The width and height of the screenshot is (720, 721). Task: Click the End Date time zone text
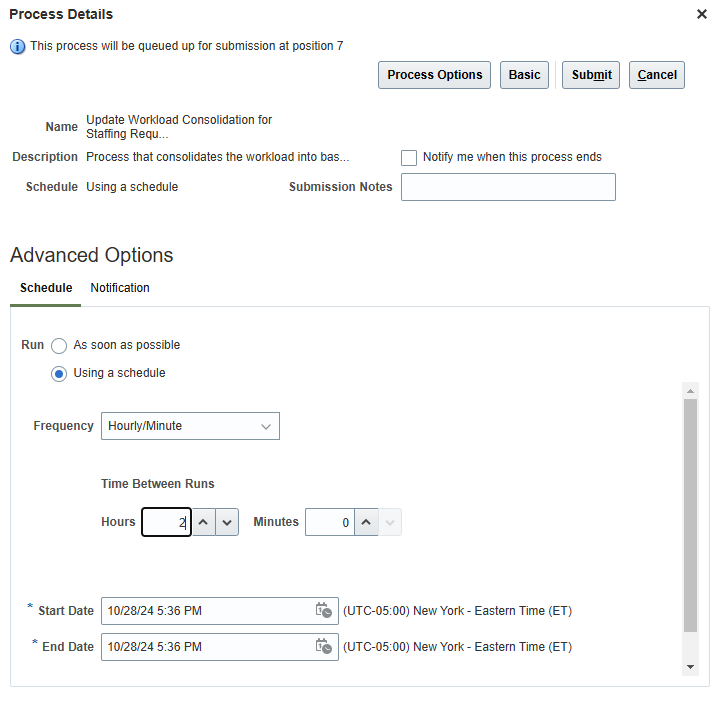[x=457, y=647]
